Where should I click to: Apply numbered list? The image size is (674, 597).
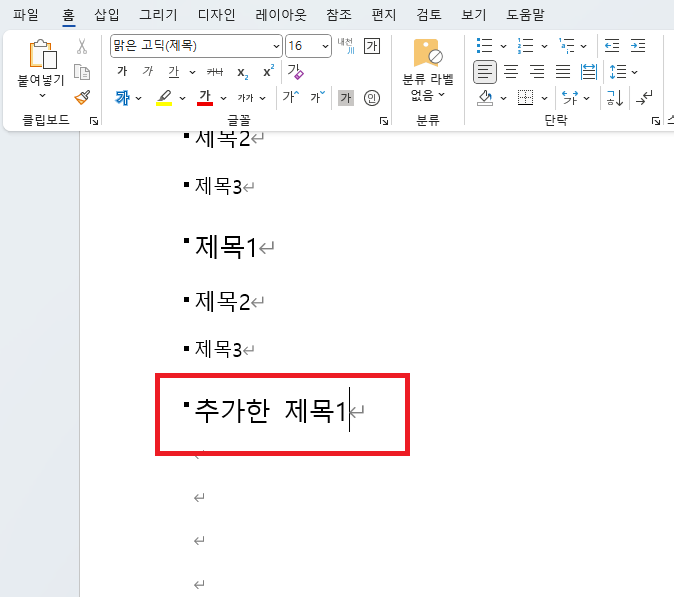[x=525, y=46]
